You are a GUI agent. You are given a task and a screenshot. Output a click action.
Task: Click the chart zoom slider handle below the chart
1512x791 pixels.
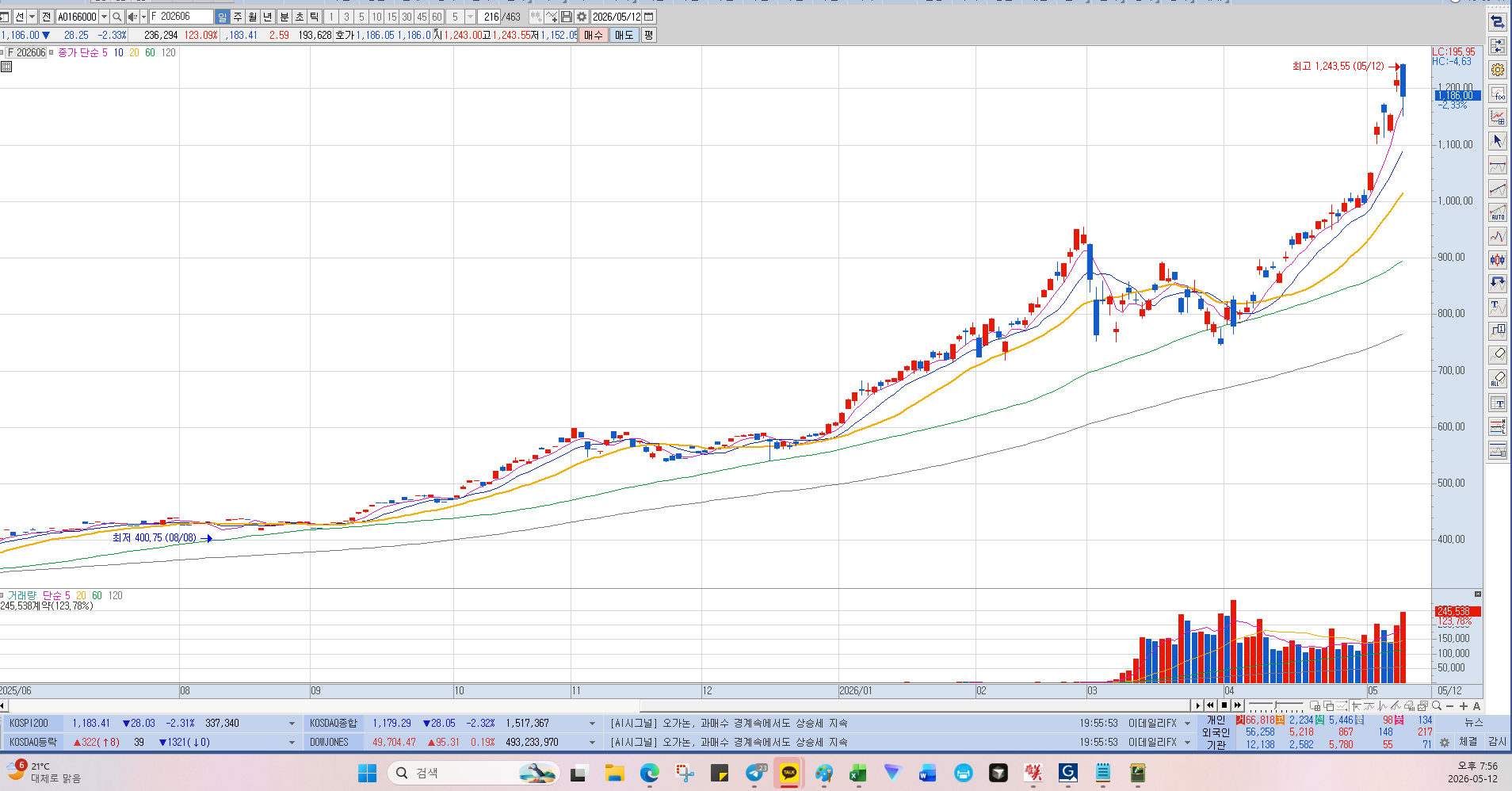(x=1274, y=705)
